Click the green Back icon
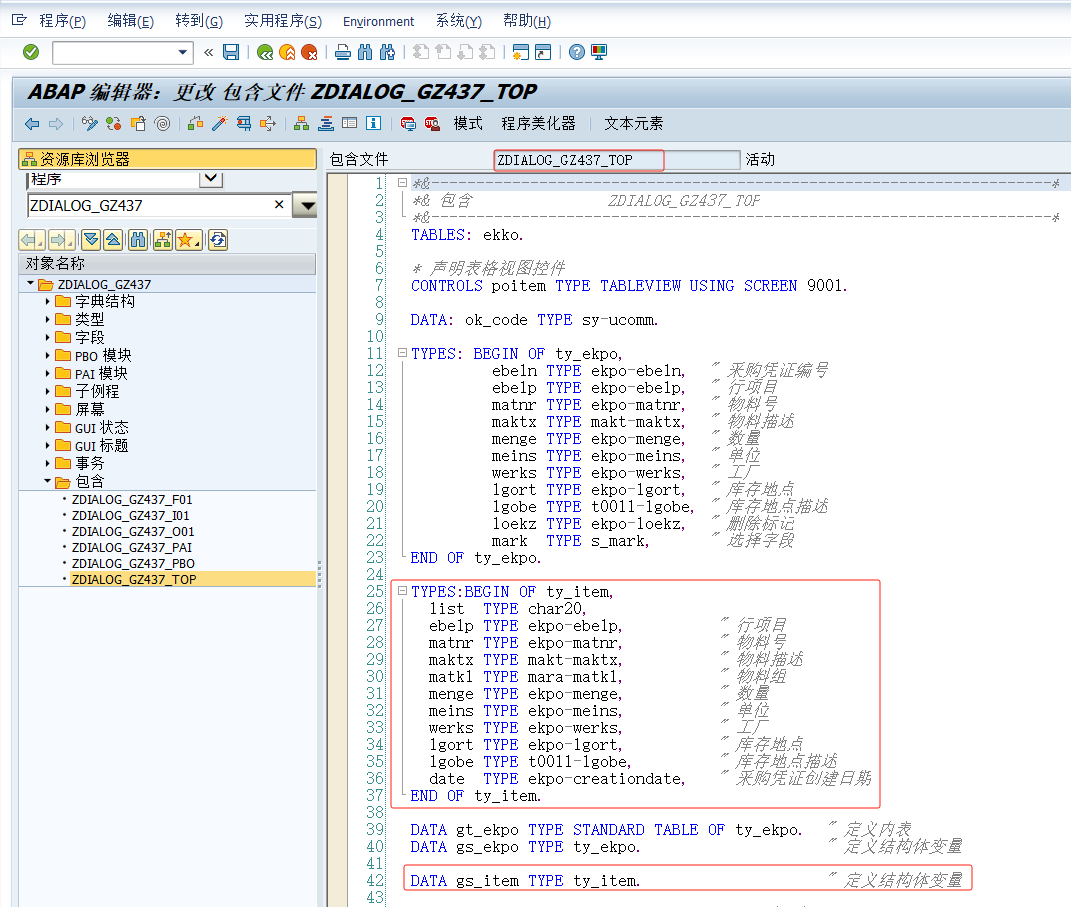This screenshot has height=907, width=1071. tap(265, 52)
